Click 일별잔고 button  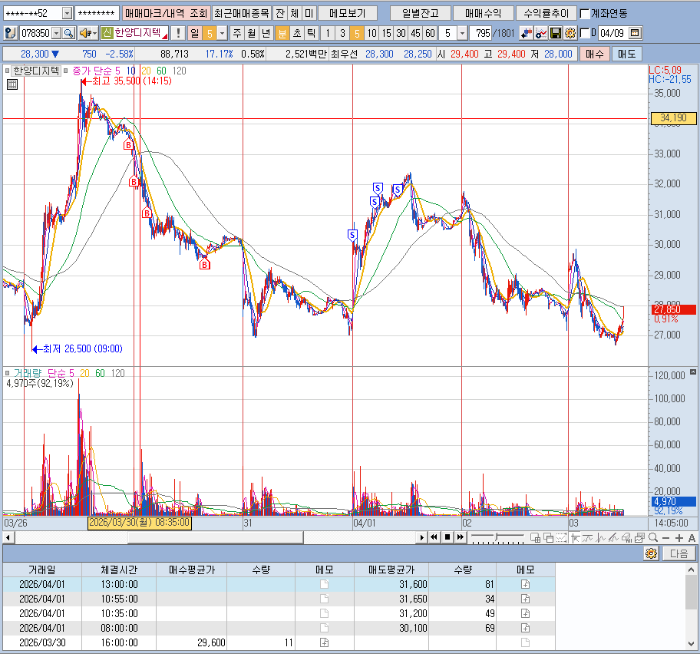pos(420,13)
